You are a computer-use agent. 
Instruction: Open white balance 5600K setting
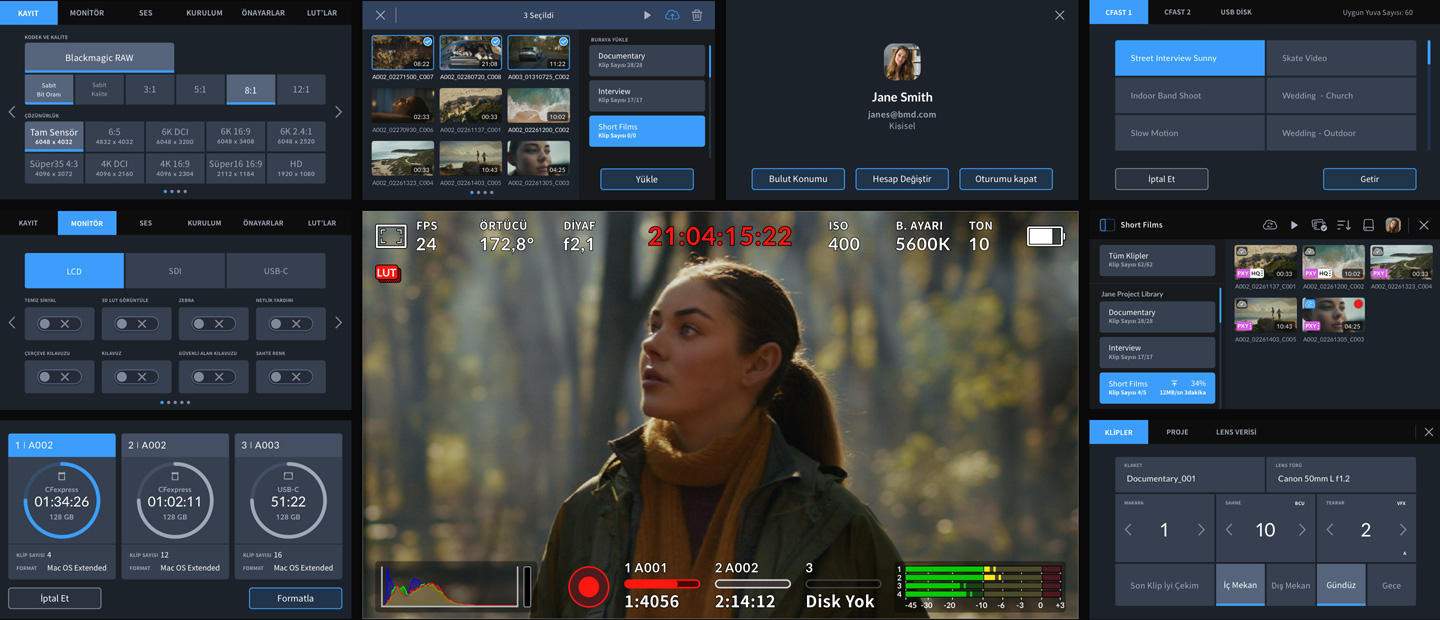921,237
